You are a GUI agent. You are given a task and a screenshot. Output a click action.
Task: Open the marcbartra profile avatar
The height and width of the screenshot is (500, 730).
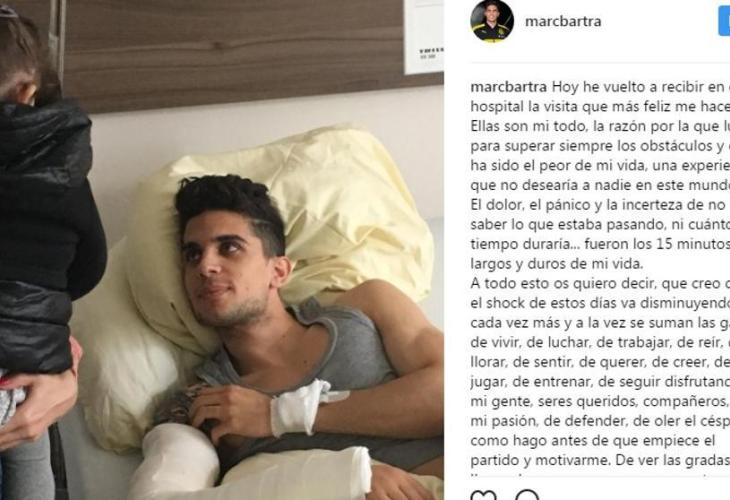pyautogui.click(x=492, y=21)
